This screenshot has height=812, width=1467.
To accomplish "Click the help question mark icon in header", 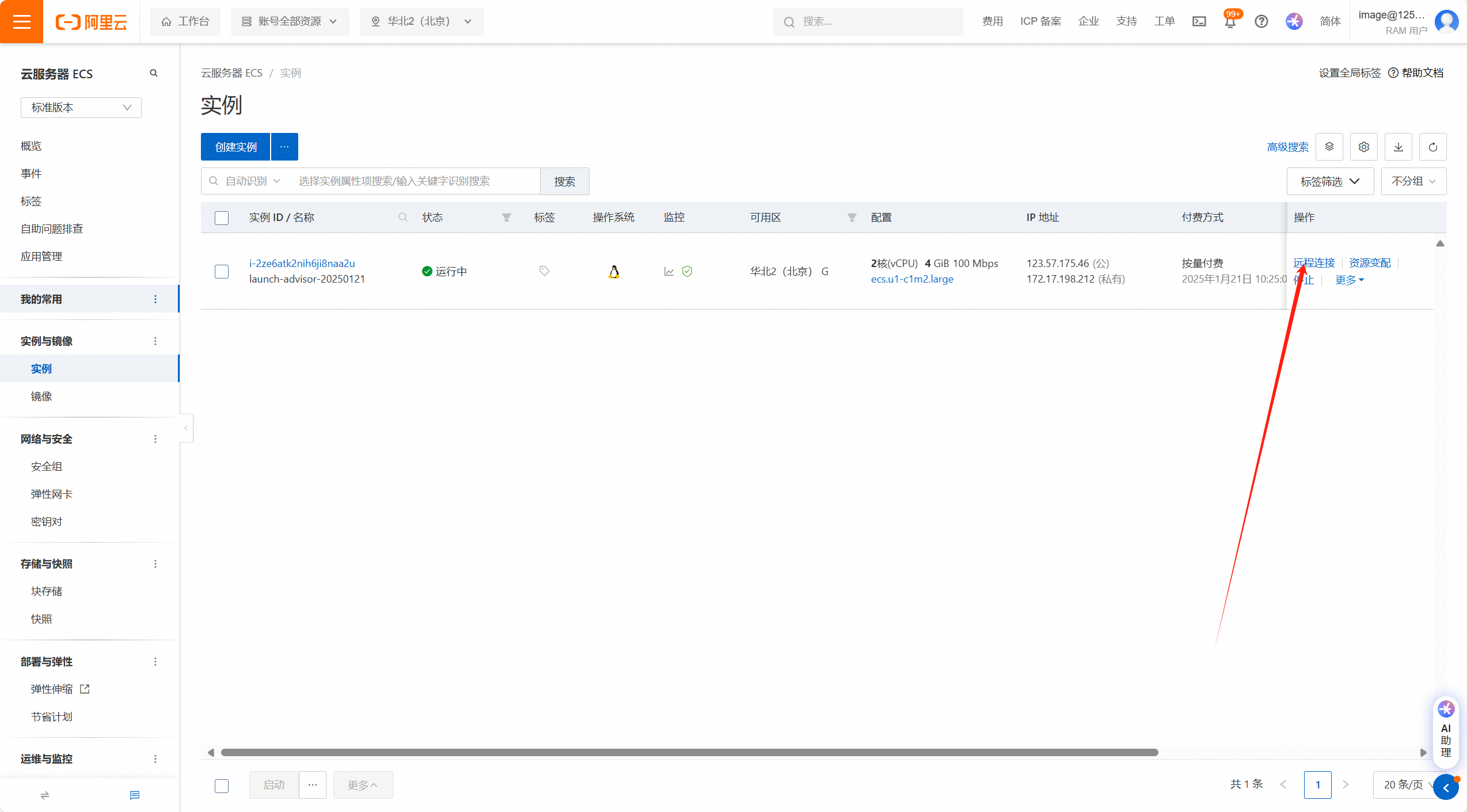I will pos(1261,21).
